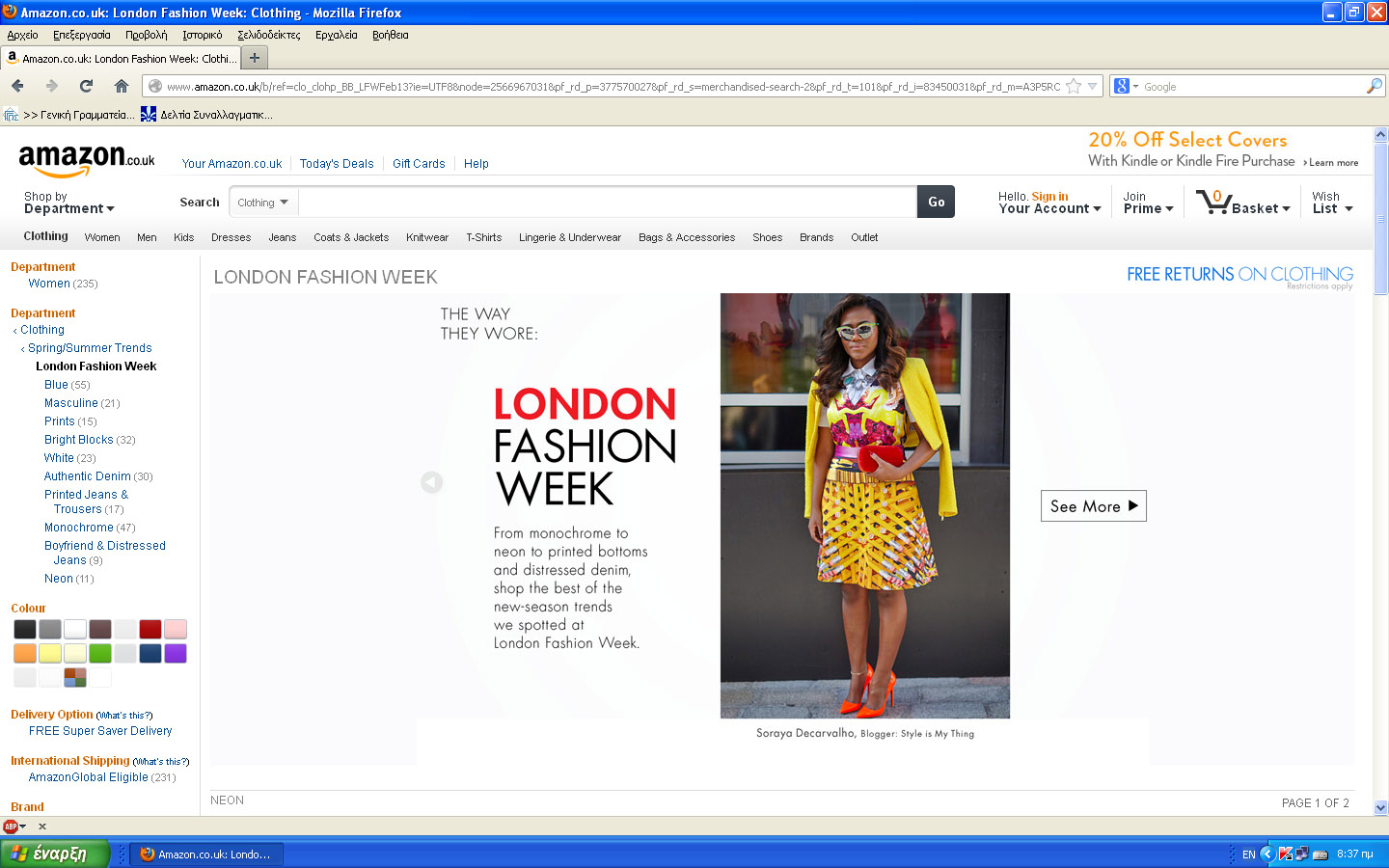Select the red colour swatch
This screenshot has height=868, width=1389.
click(150, 629)
